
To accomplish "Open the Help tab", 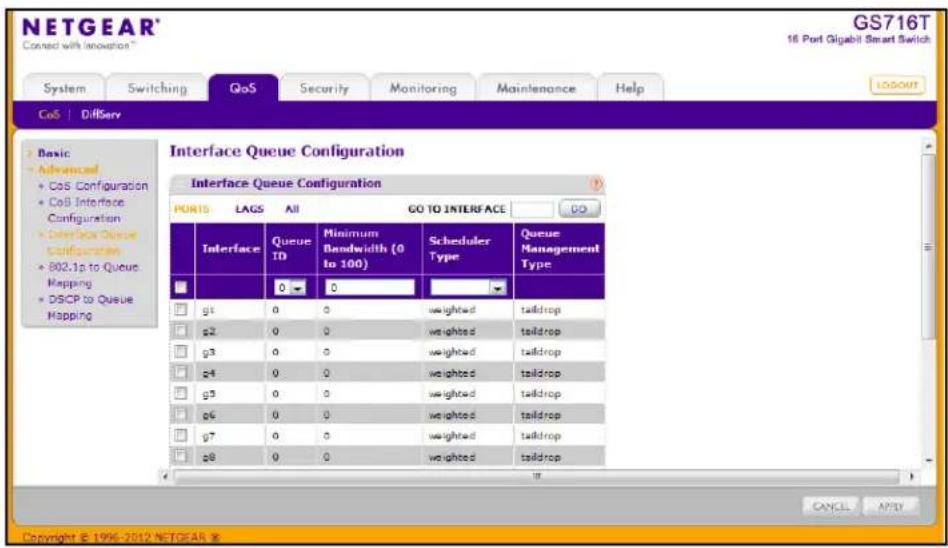I will [630, 88].
